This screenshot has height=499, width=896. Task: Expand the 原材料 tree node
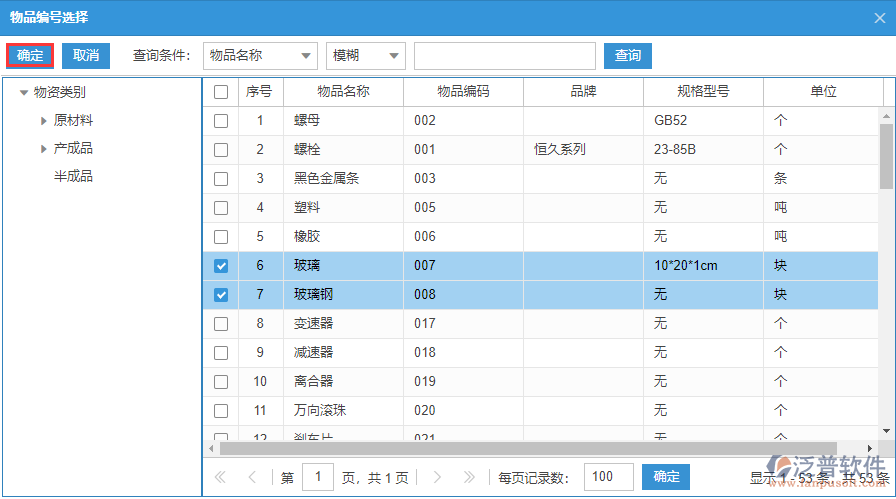click(x=44, y=121)
